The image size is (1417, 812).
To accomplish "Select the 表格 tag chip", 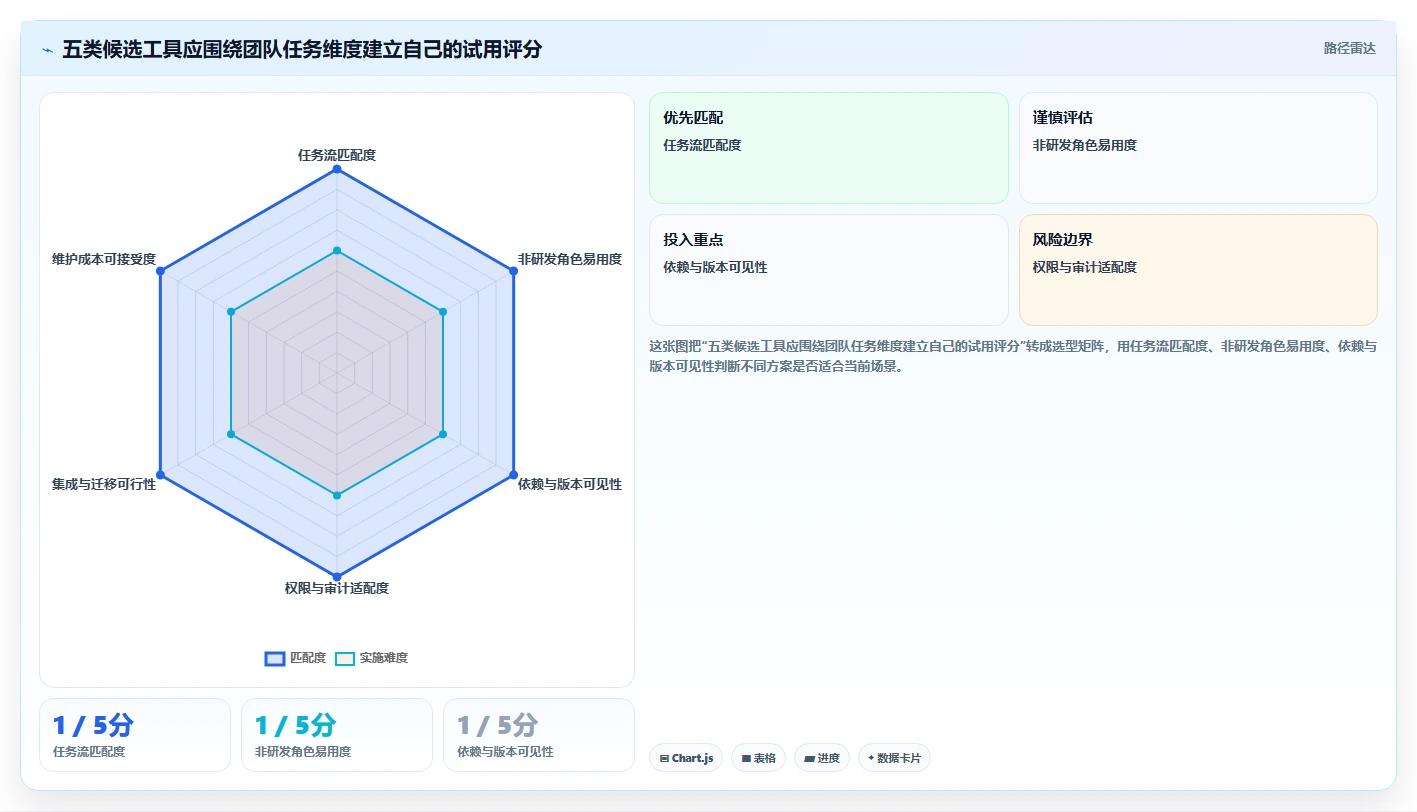I will click(x=759, y=758).
